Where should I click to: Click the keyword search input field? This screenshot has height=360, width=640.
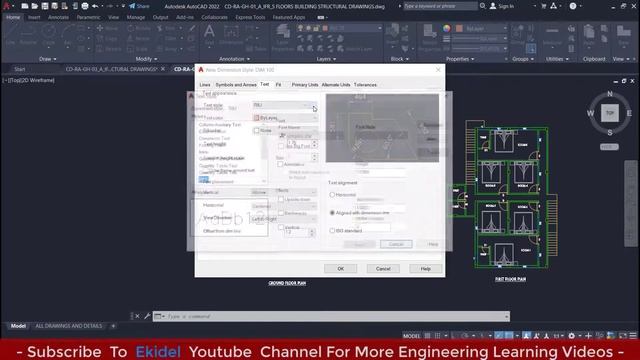[x=440, y=6]
